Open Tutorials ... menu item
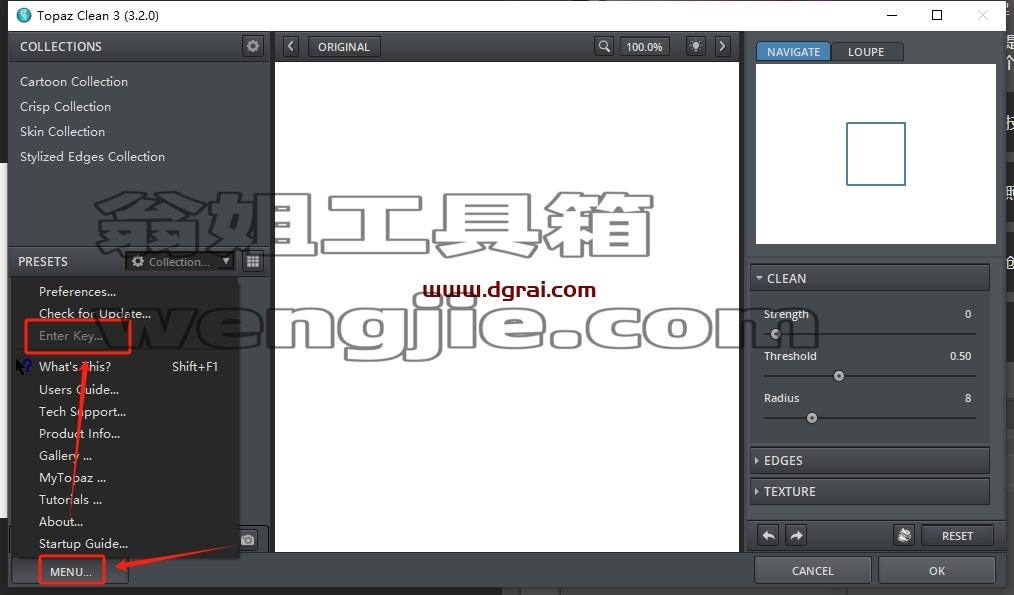This screenshot has height=595, width=1014. pos(70,499)
